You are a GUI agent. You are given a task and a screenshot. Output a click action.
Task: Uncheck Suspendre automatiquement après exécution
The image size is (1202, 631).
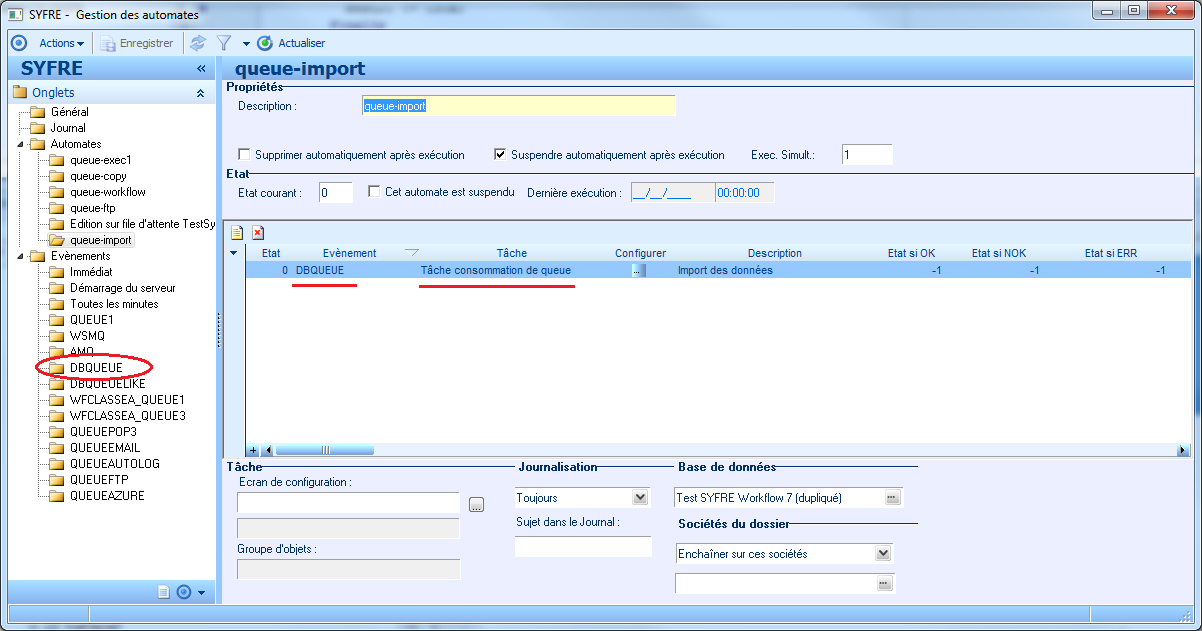[500, 155]
